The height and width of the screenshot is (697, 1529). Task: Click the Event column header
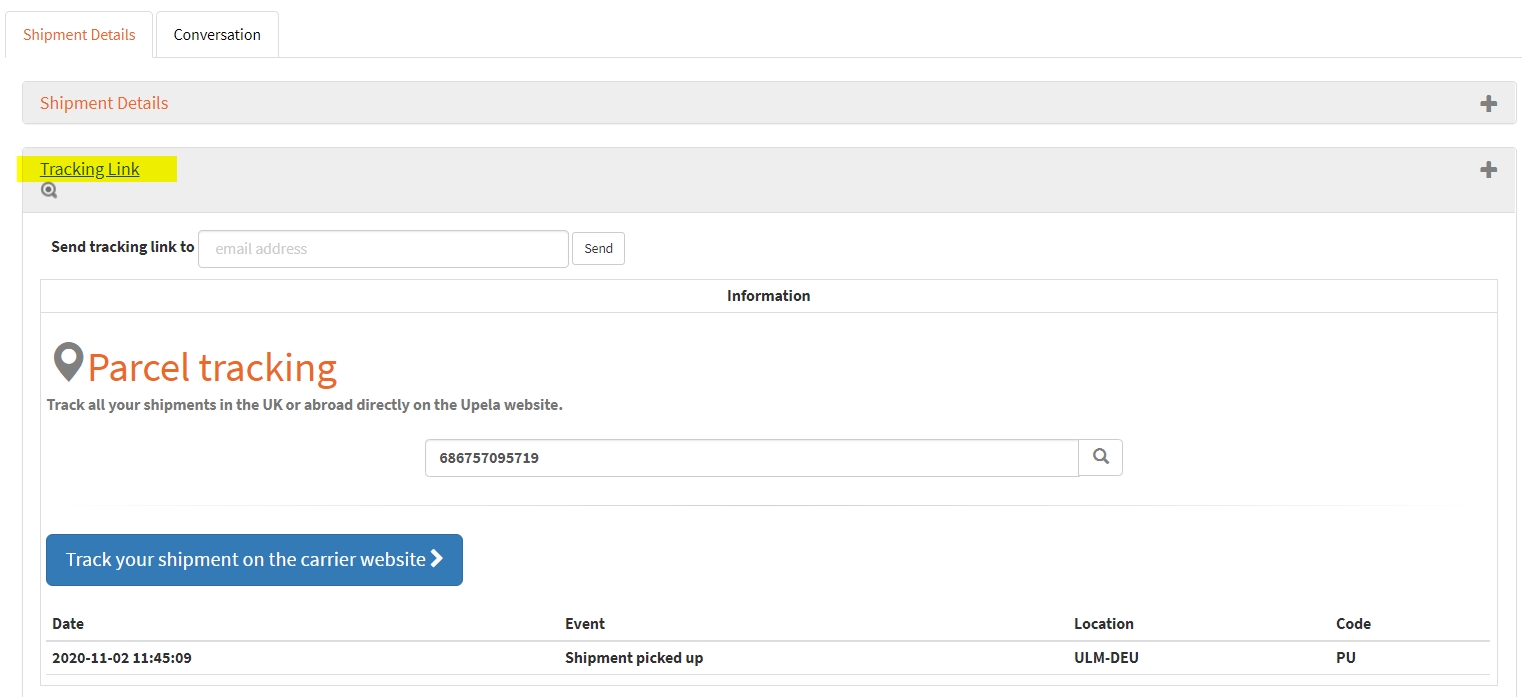pos(585,624)
